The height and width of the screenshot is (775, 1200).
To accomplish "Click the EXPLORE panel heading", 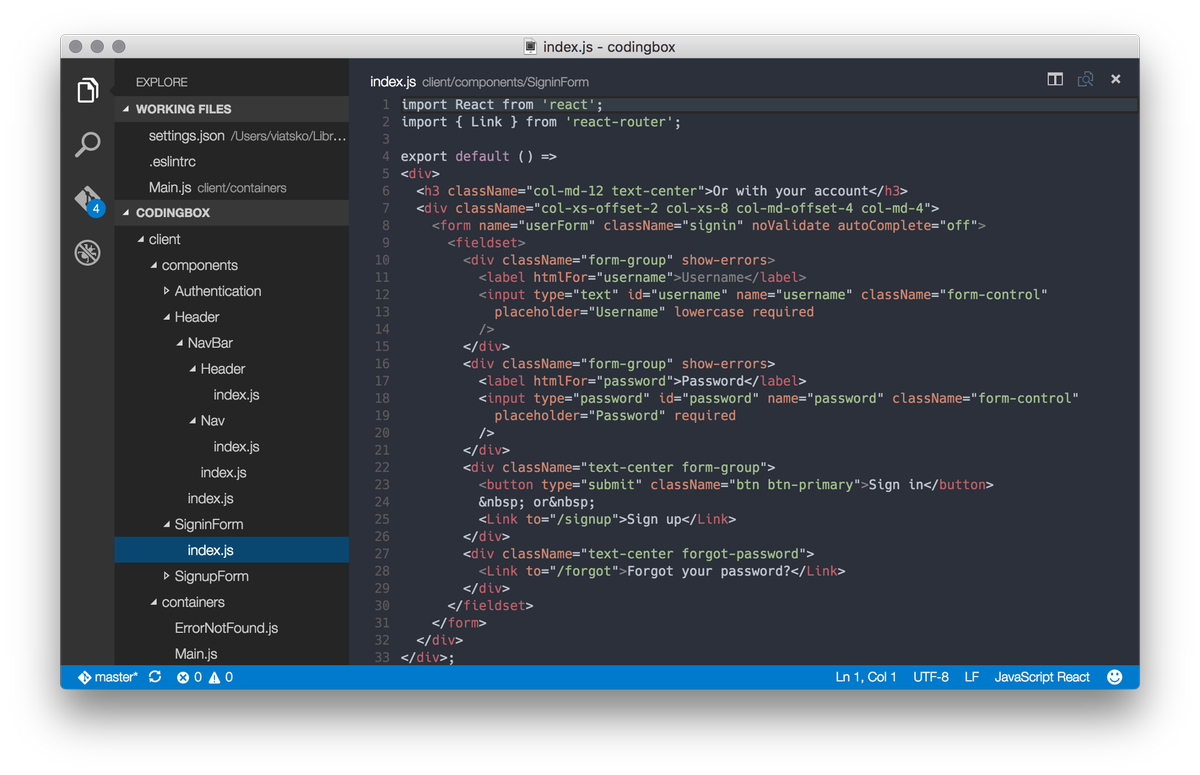I will click(162, 82).
